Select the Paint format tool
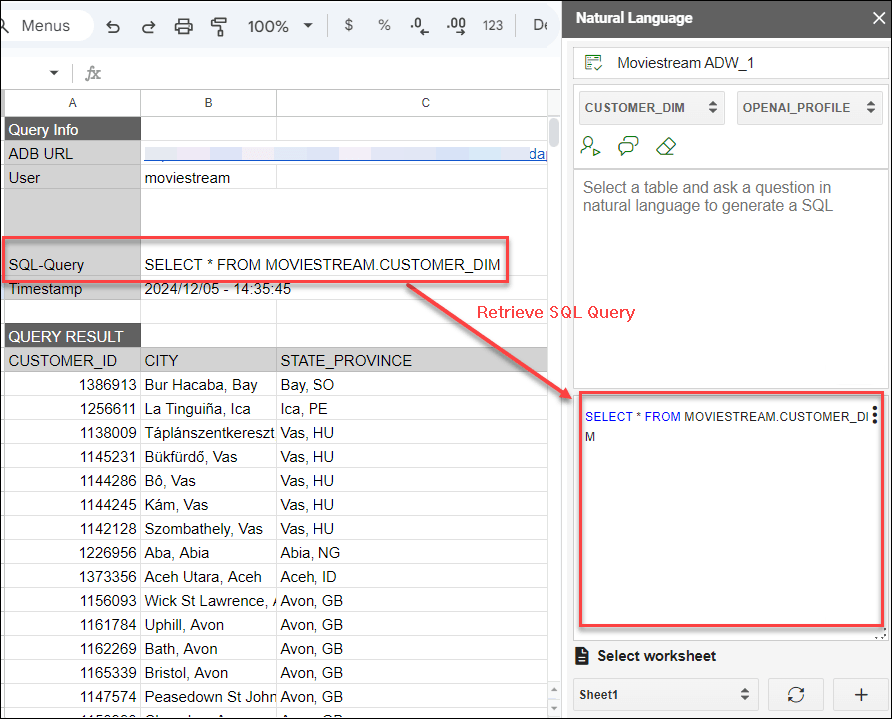892x719 pixels. [x=219, y=27]
